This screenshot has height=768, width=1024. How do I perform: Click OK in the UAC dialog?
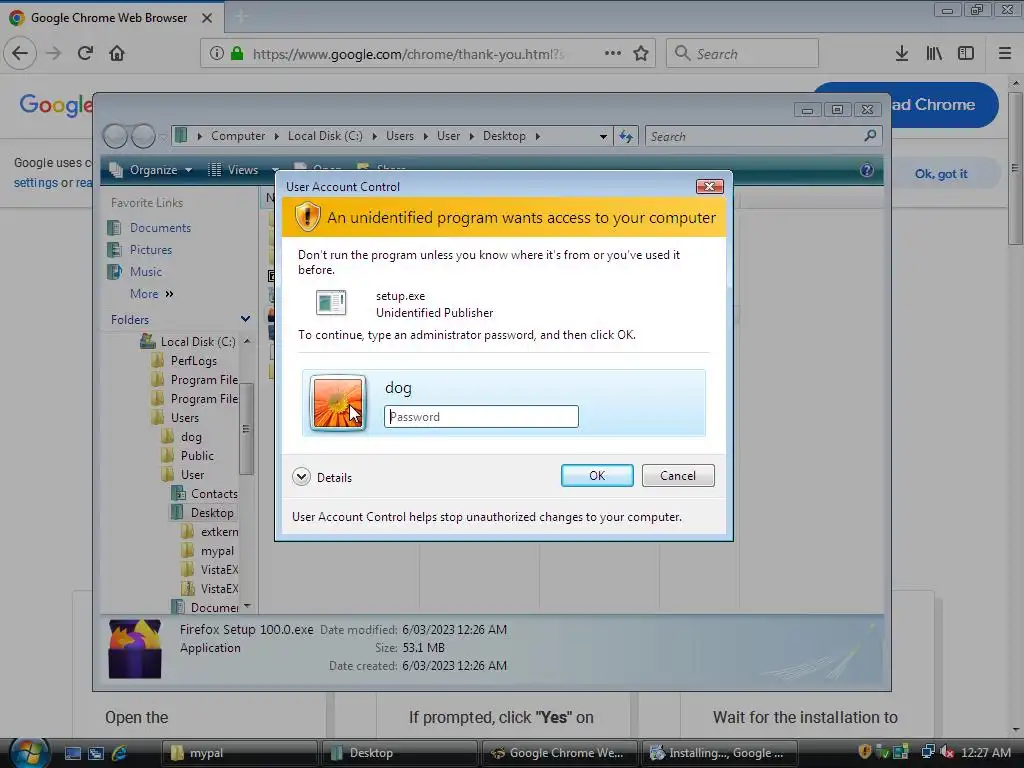point(597,475)
